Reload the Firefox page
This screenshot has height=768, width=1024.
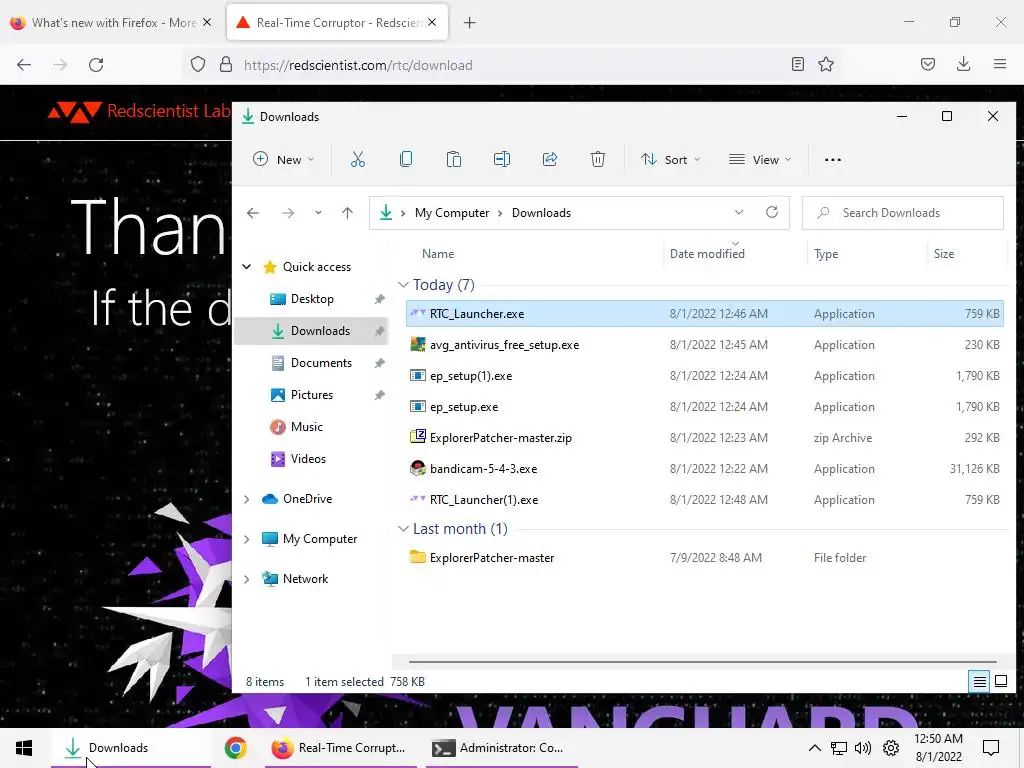click(x=96, y=65)
